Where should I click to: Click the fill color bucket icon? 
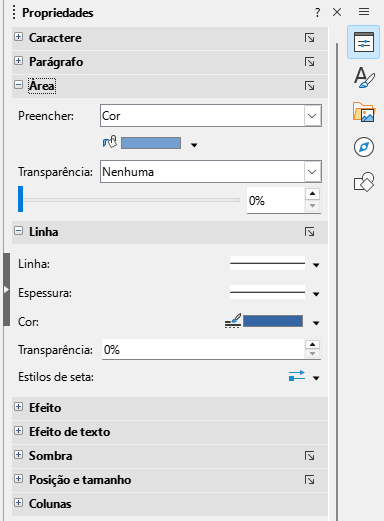click(x=110, y=142)
